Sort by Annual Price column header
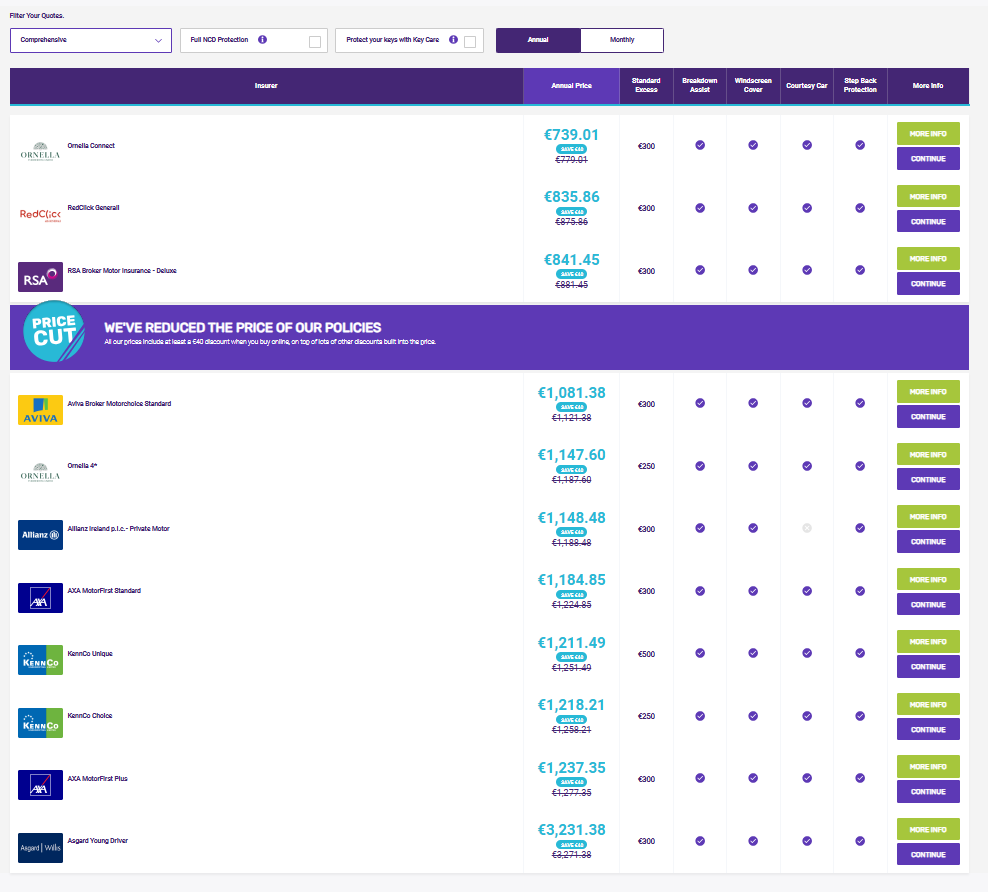988x892 pixels. point(572,86)
